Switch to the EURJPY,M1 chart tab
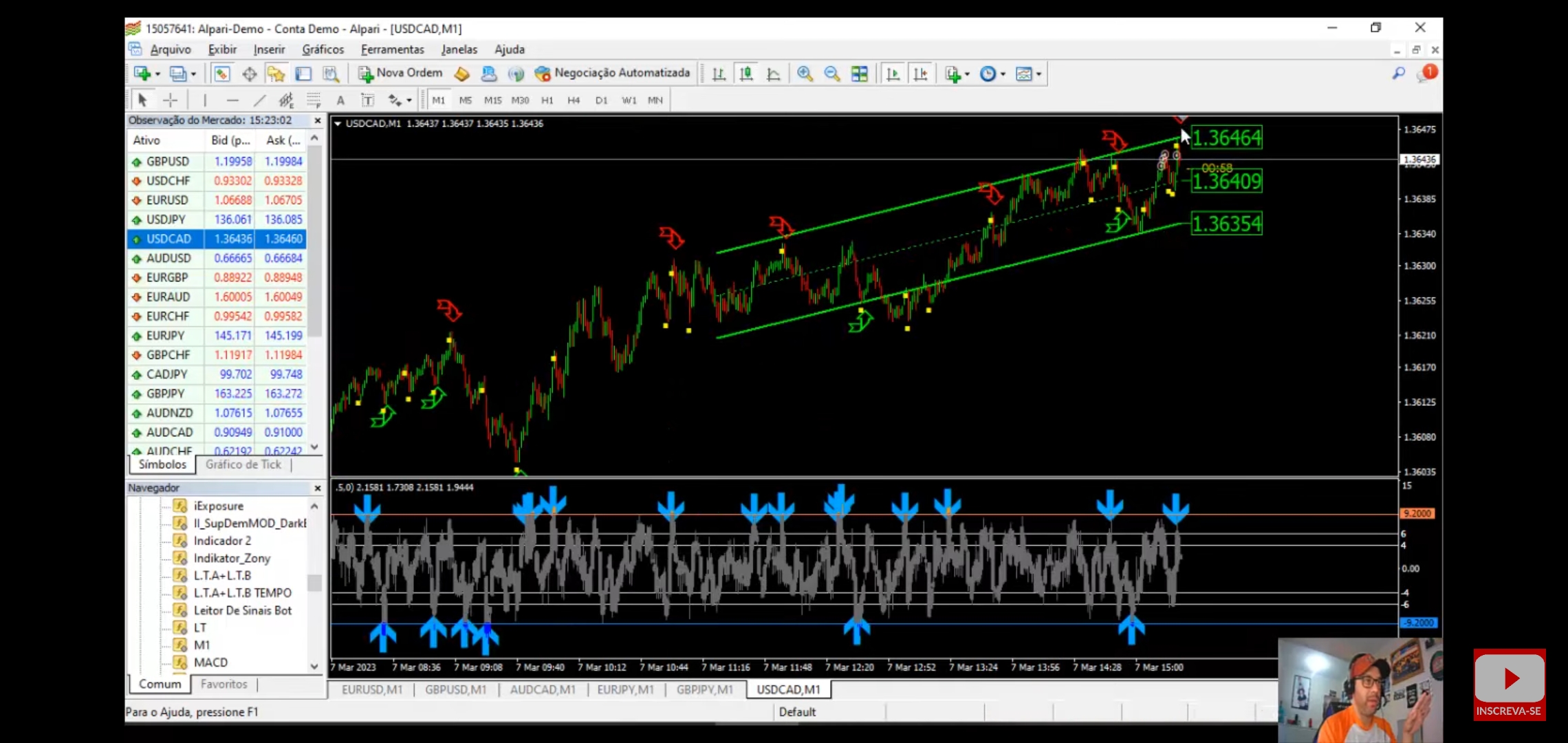The image size is (1568, 743). click(625, 689)
